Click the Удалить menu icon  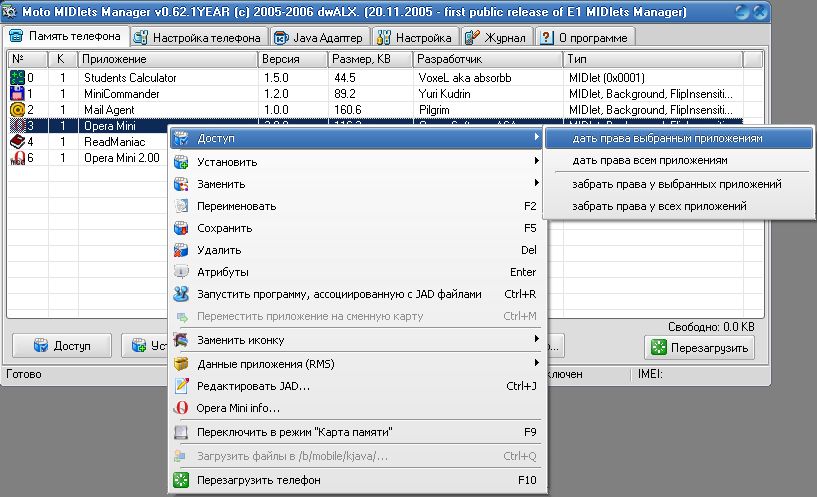181,250
